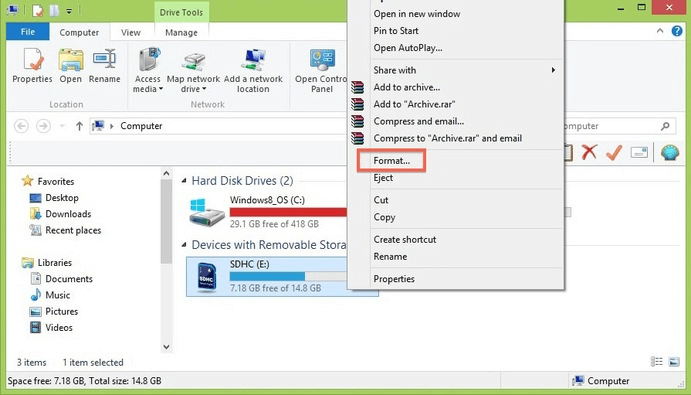Image resolution: width=691 pixels, height=395 pixels.
Task: Click the Help question mark icon
Action: 677,31
